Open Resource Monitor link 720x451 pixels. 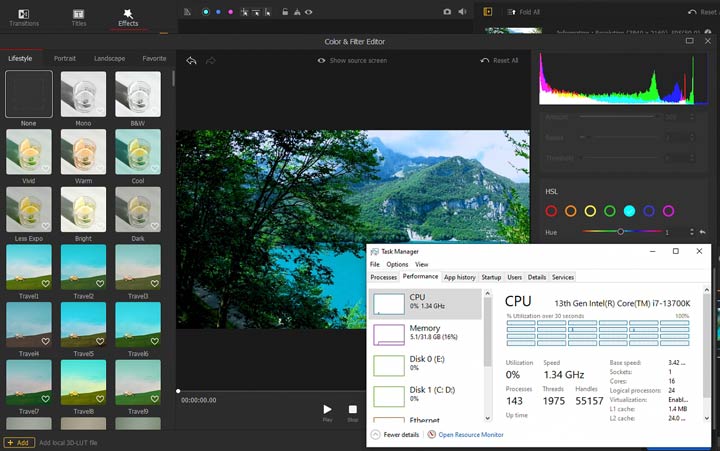point(466,434)
